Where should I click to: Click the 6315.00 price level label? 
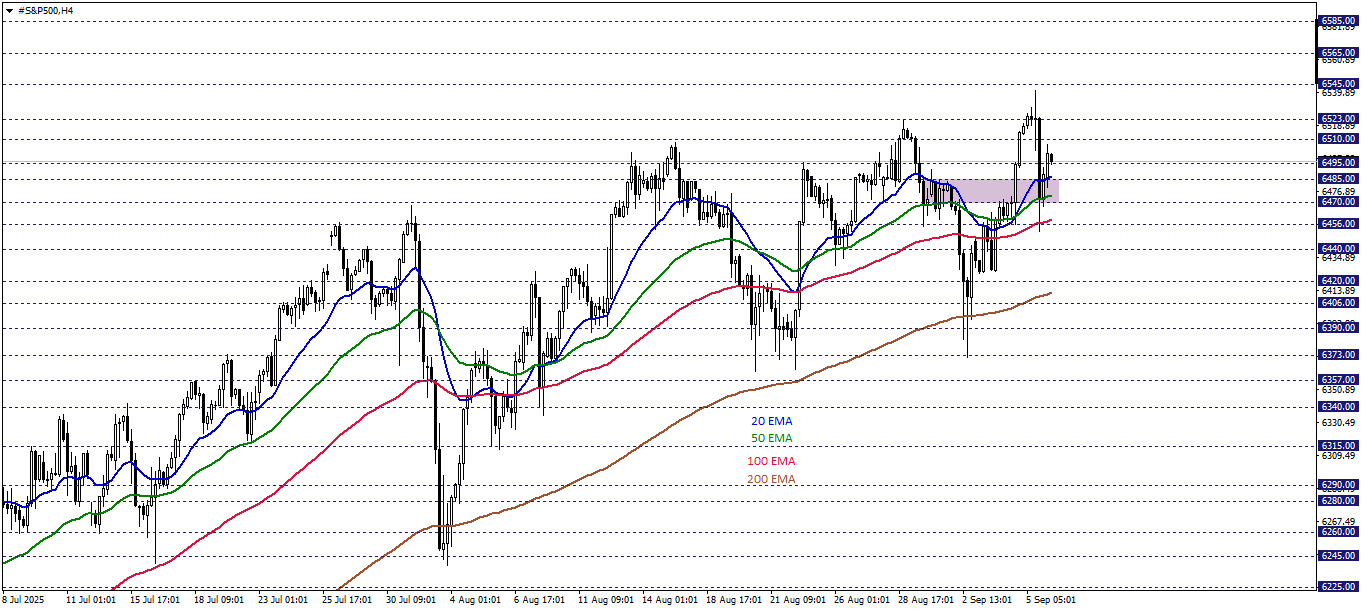[x=1337, y=446]
